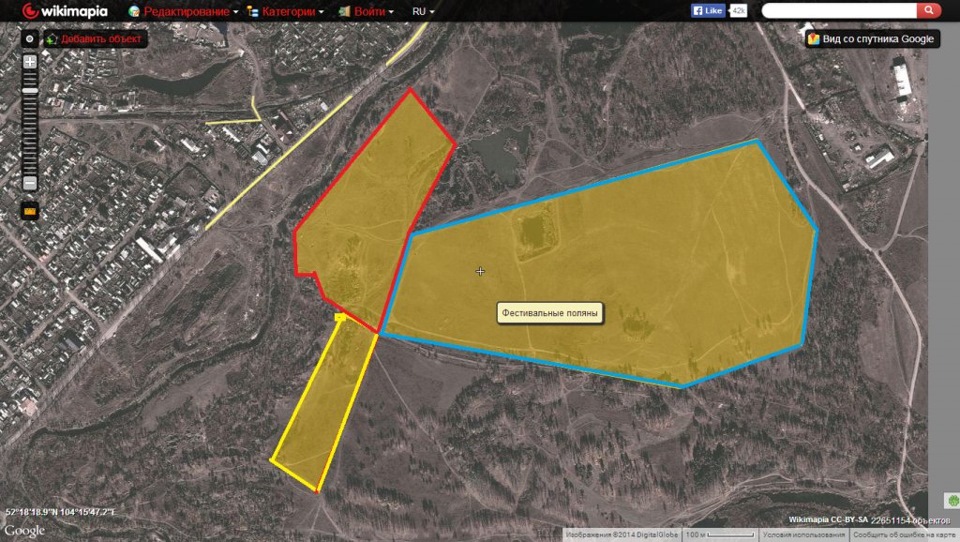Viewport: 960px width, 542px height.
Task: Switch map type via Вид со спутника Google
Action: (x=871, y=39)
